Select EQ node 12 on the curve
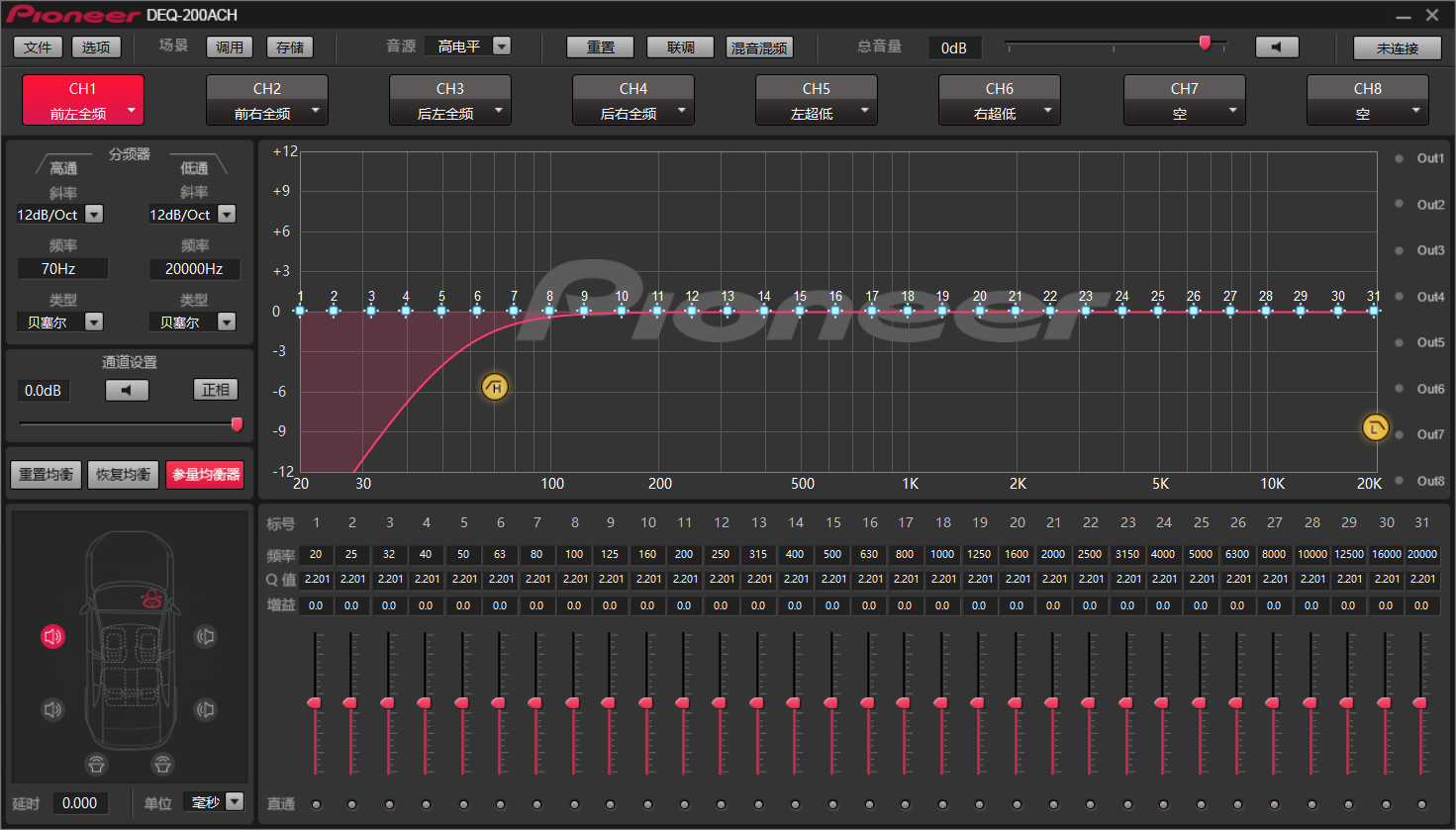 click(692, 311)
